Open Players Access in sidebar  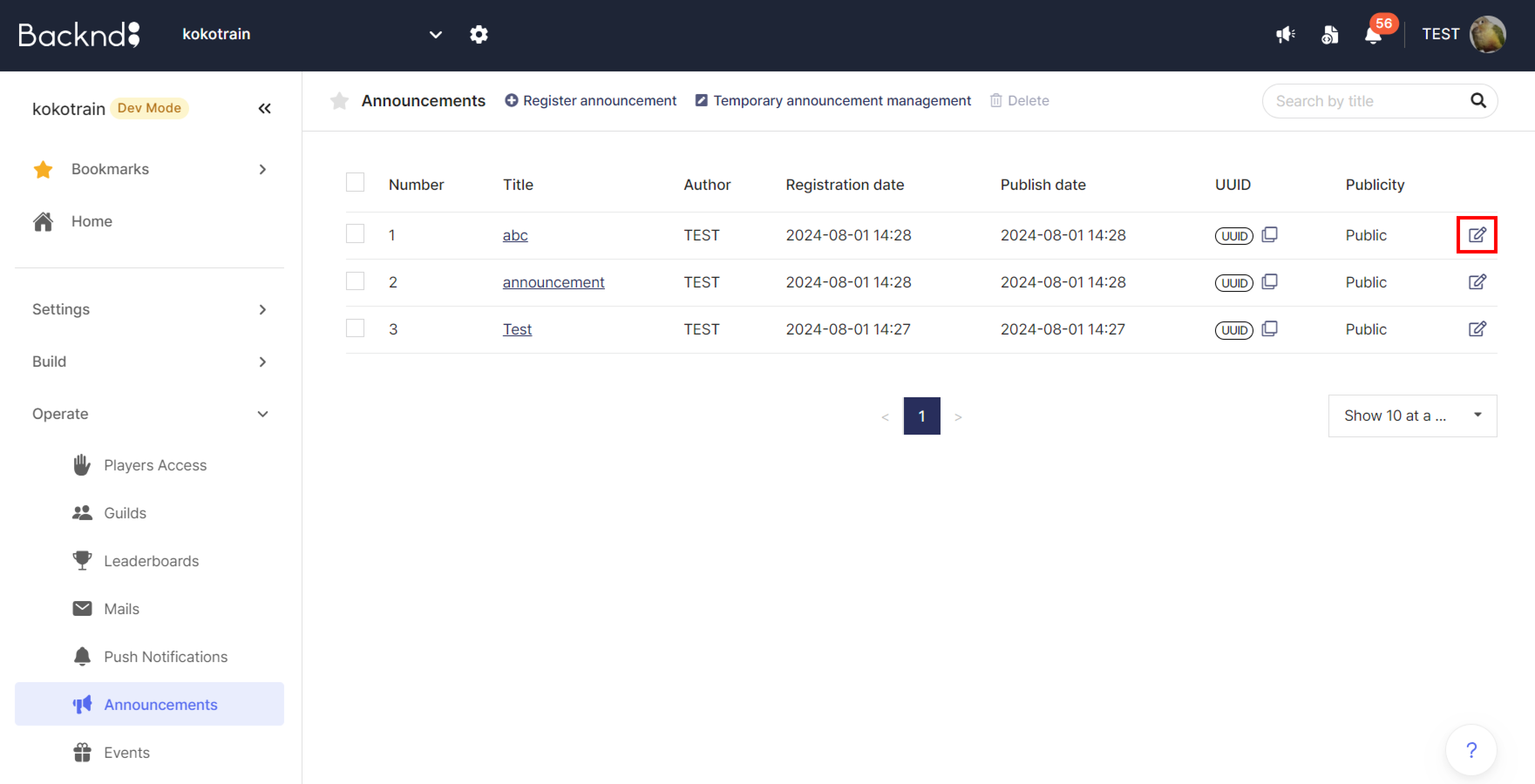(x=149, y=465)
